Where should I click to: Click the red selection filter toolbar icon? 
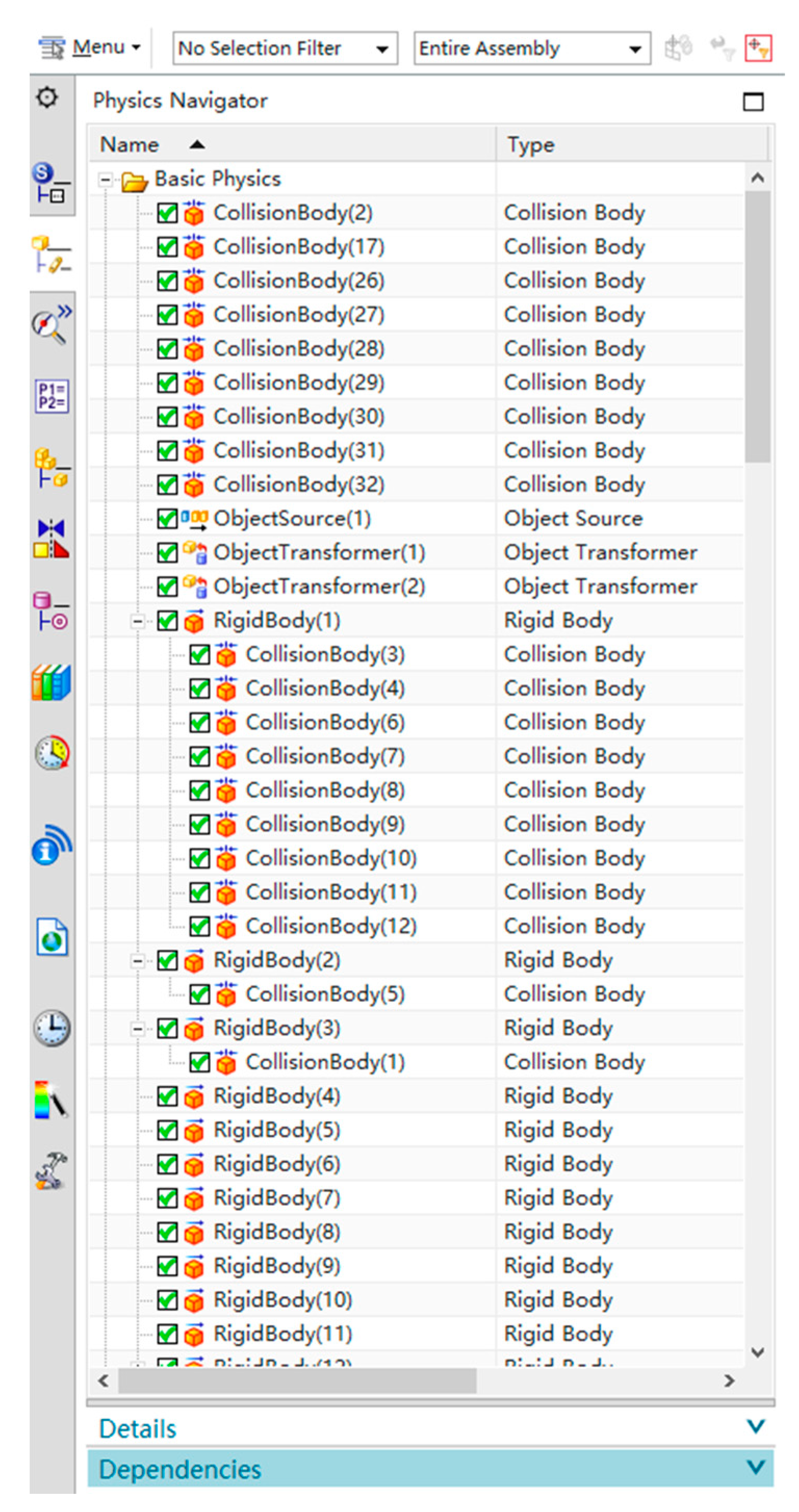click(x=757, y=47)
